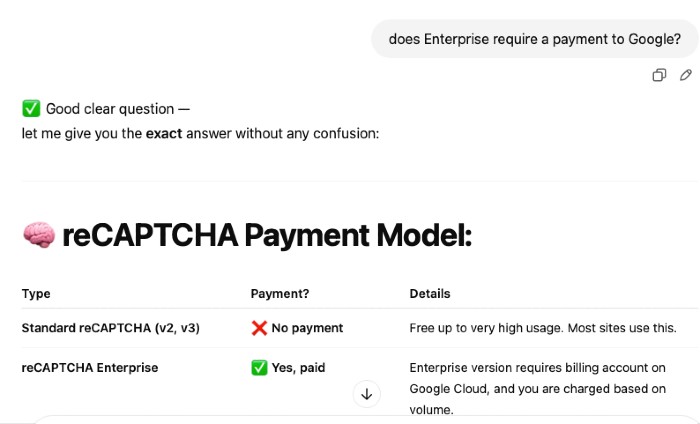Click the red X beside "No payment"
The width and height of the screenshot is (700, 424).
point(259,328)
